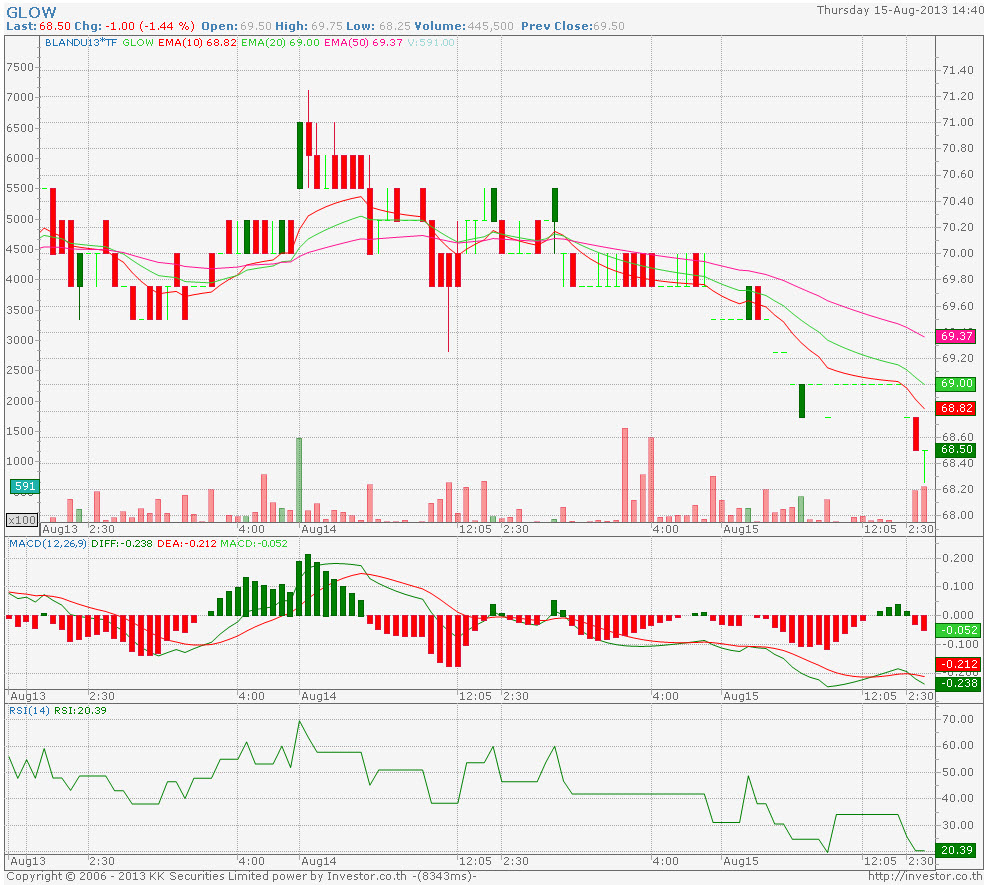Viewport: 990px width, 885px height.
Task: Select the MACD:-0.052 readout text
Action: [x=254, y=543]
